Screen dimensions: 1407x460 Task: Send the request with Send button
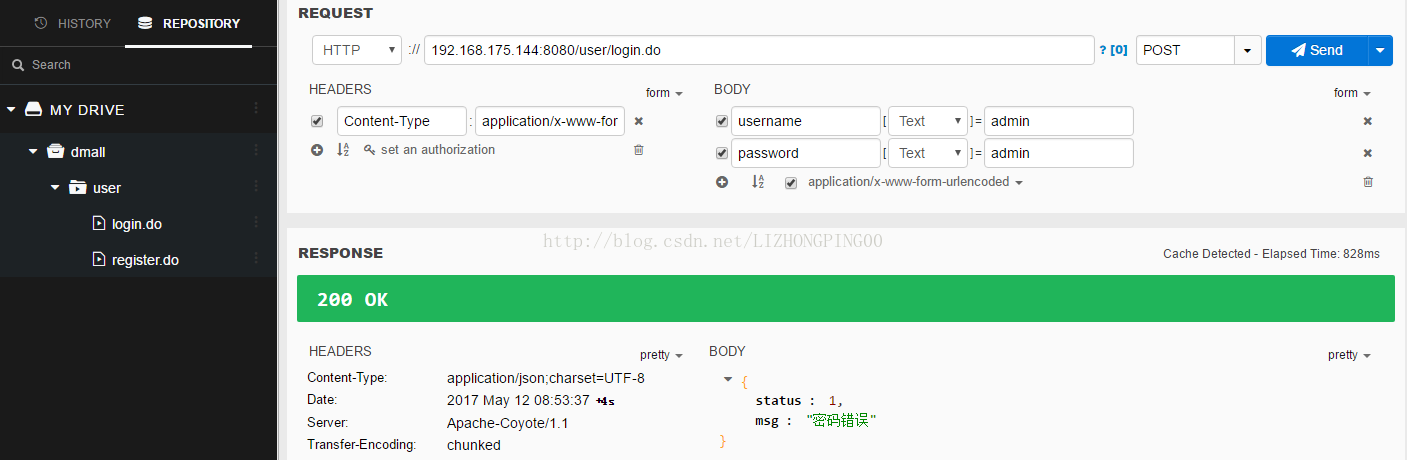[1317, 50]
